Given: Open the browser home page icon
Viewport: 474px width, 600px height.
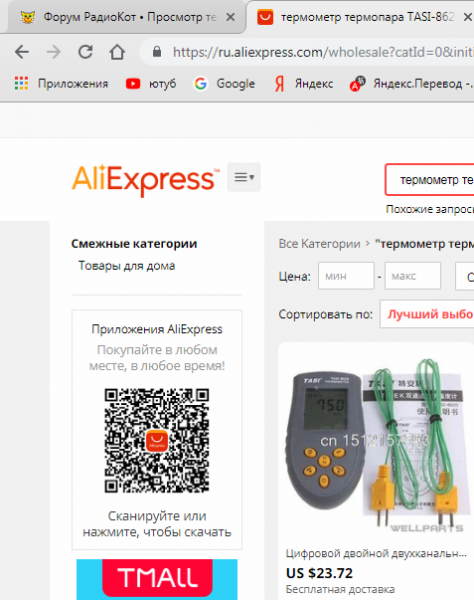Looking at the screenshot, I should (117, 52).
